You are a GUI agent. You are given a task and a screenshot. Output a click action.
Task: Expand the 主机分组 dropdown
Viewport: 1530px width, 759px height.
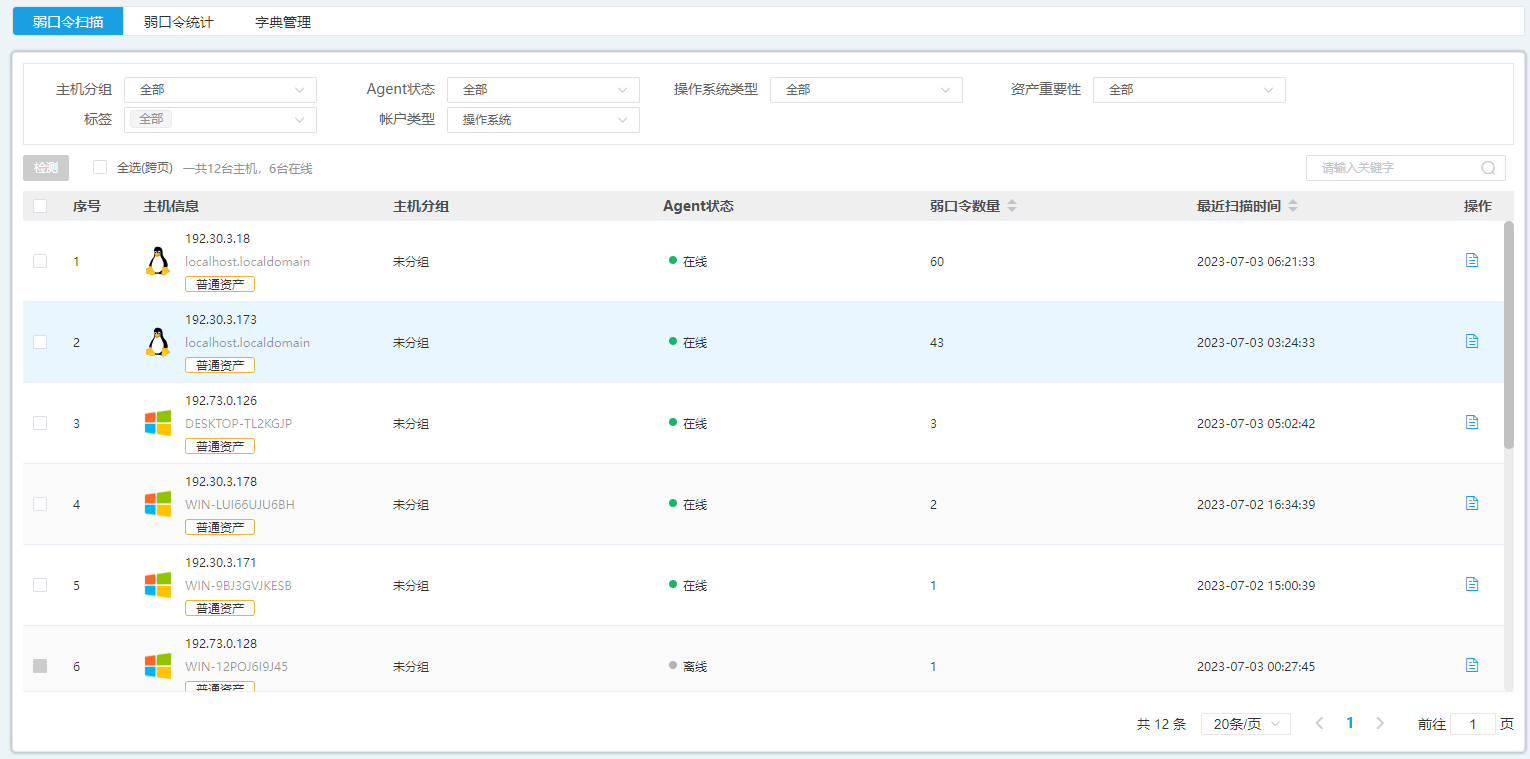click(220, 90)
